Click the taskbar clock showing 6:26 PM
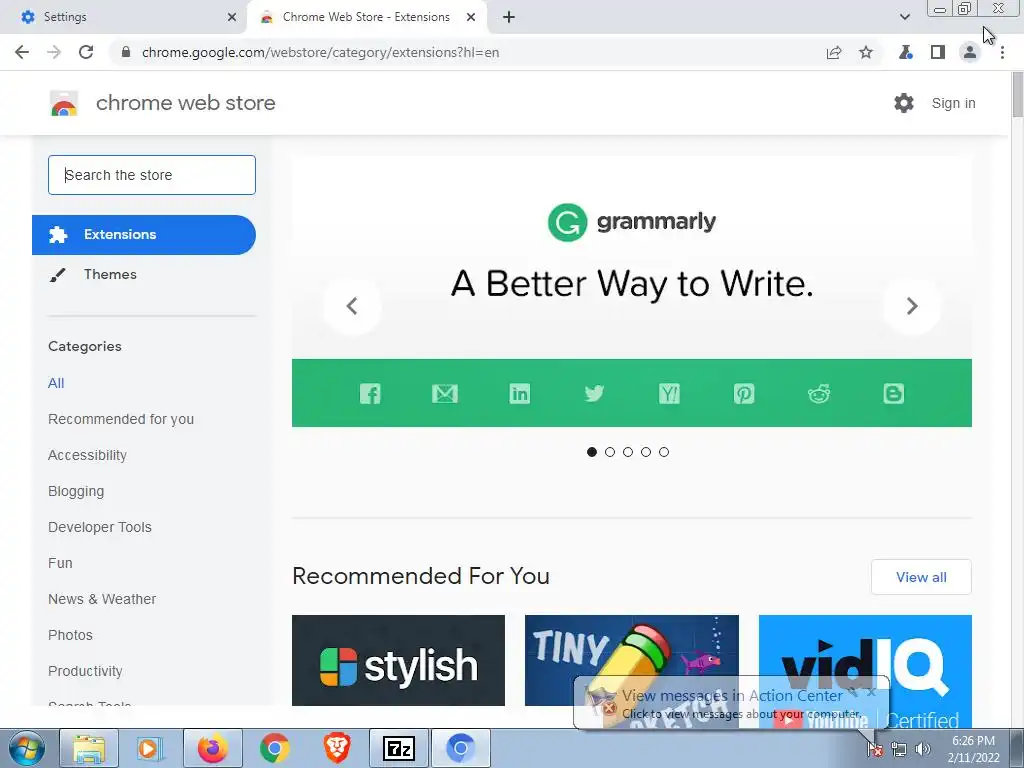 click(973, 749)
